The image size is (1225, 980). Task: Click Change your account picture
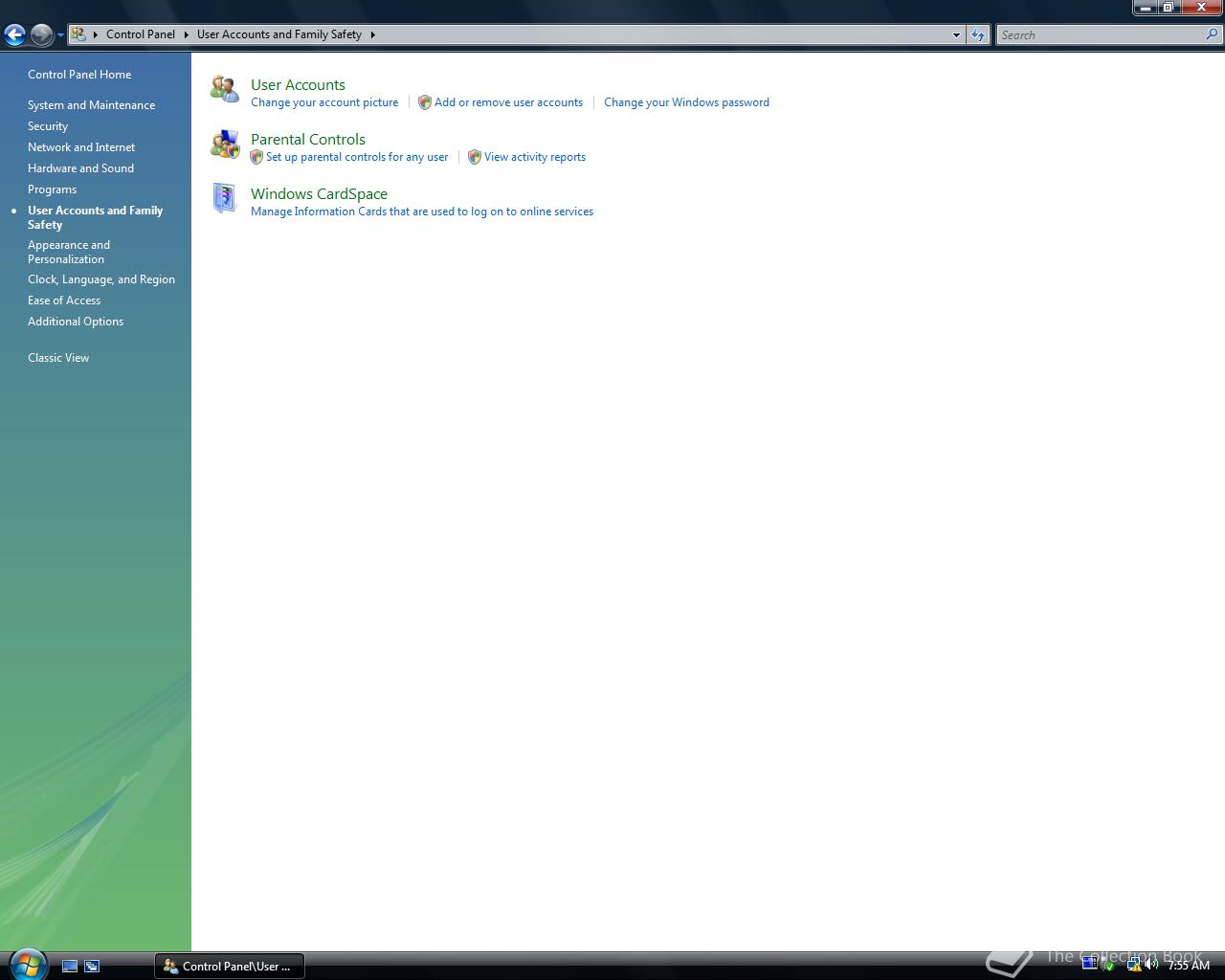coord(324,102)
